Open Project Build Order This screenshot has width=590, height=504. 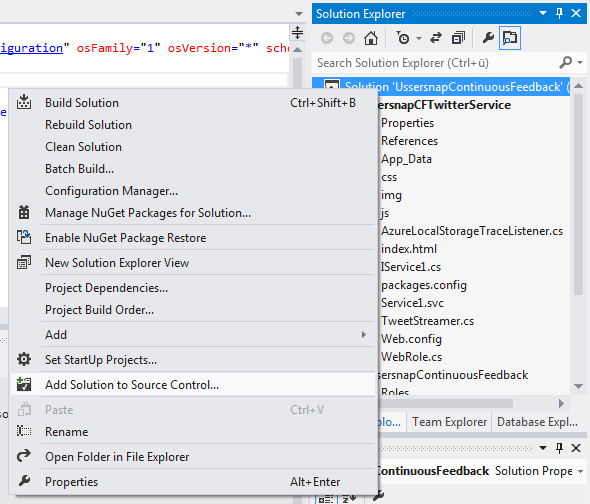pos(193,309)
